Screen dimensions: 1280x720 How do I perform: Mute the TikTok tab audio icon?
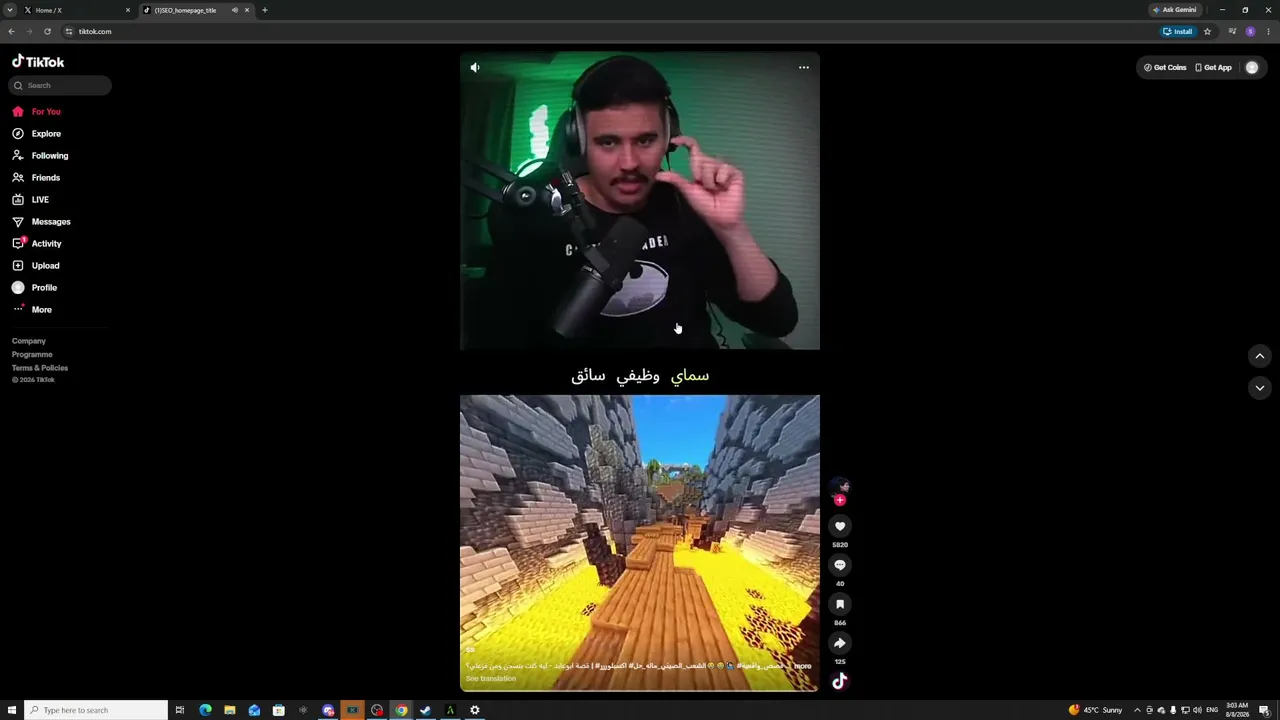[235, 10]
